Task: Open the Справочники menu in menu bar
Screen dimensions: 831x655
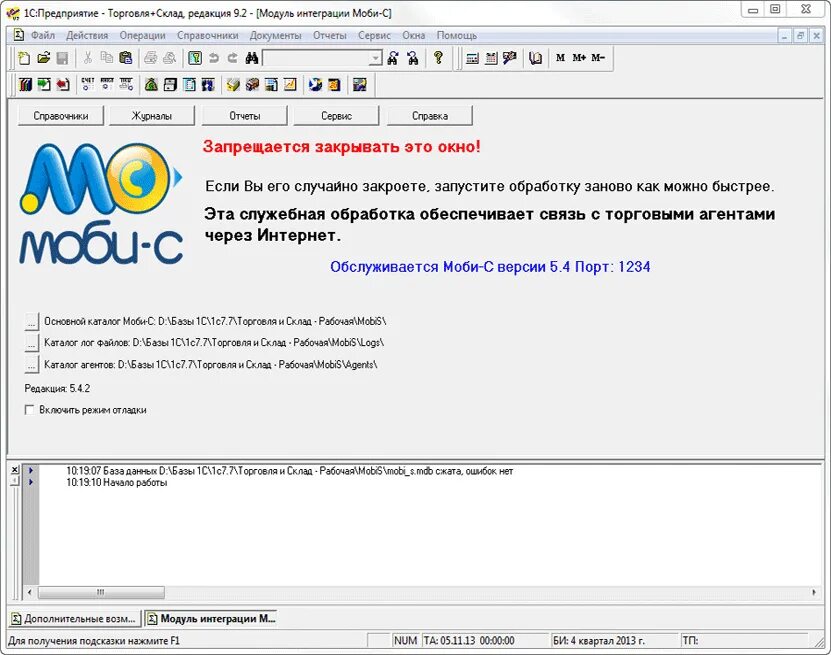Action: [207, 36]
